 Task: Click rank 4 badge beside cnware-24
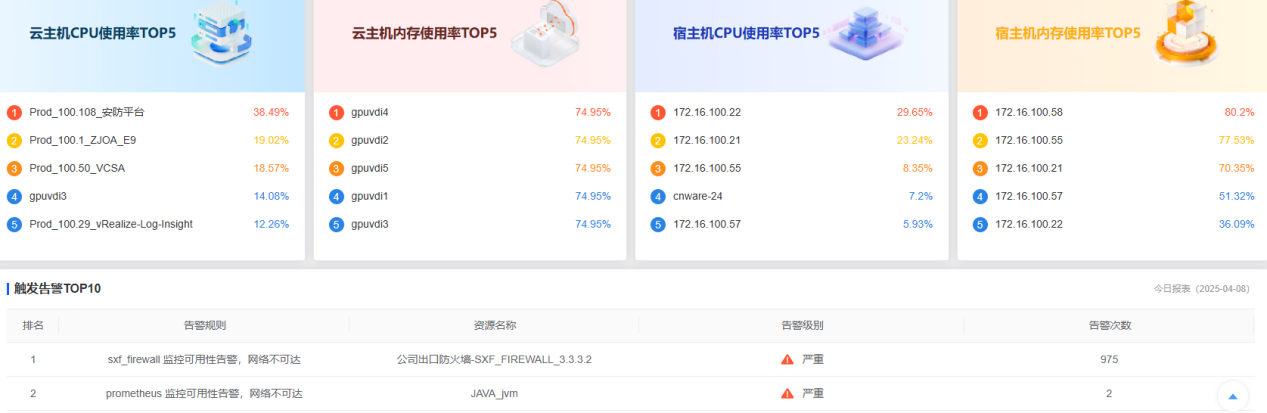[x=657, y=196]
